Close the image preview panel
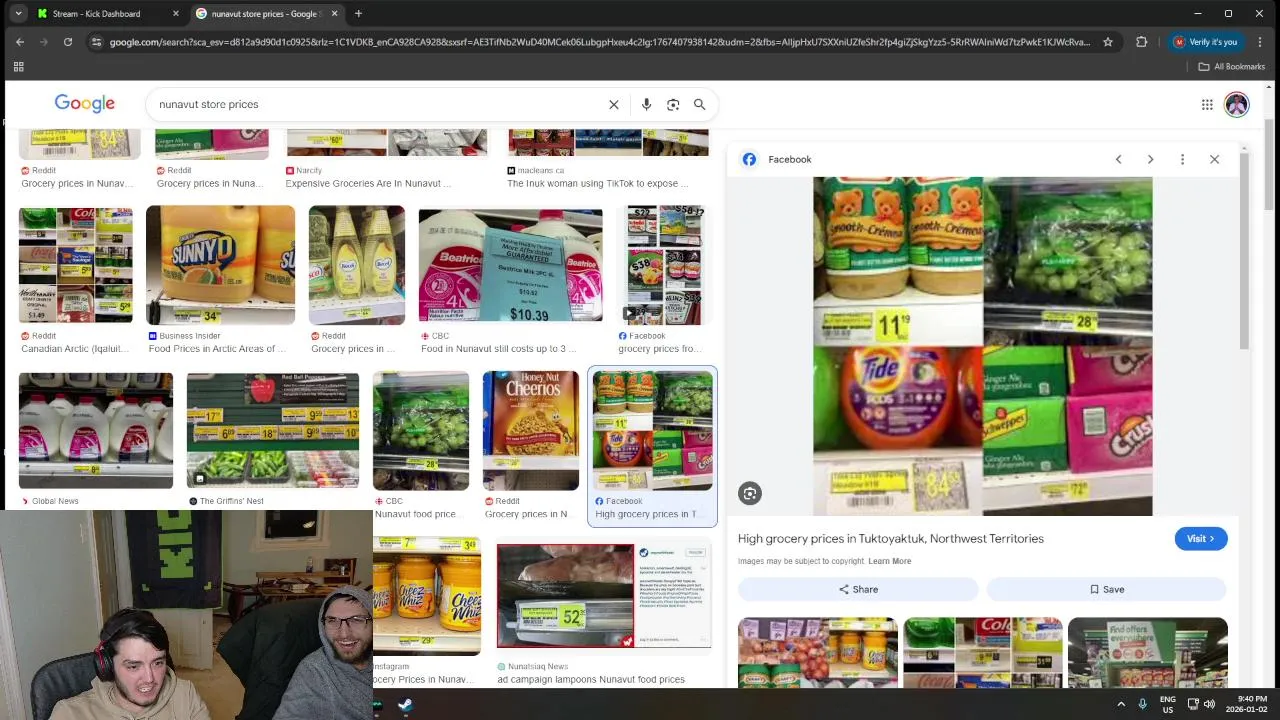1280x720 pixels. [x=1214, y=159]
